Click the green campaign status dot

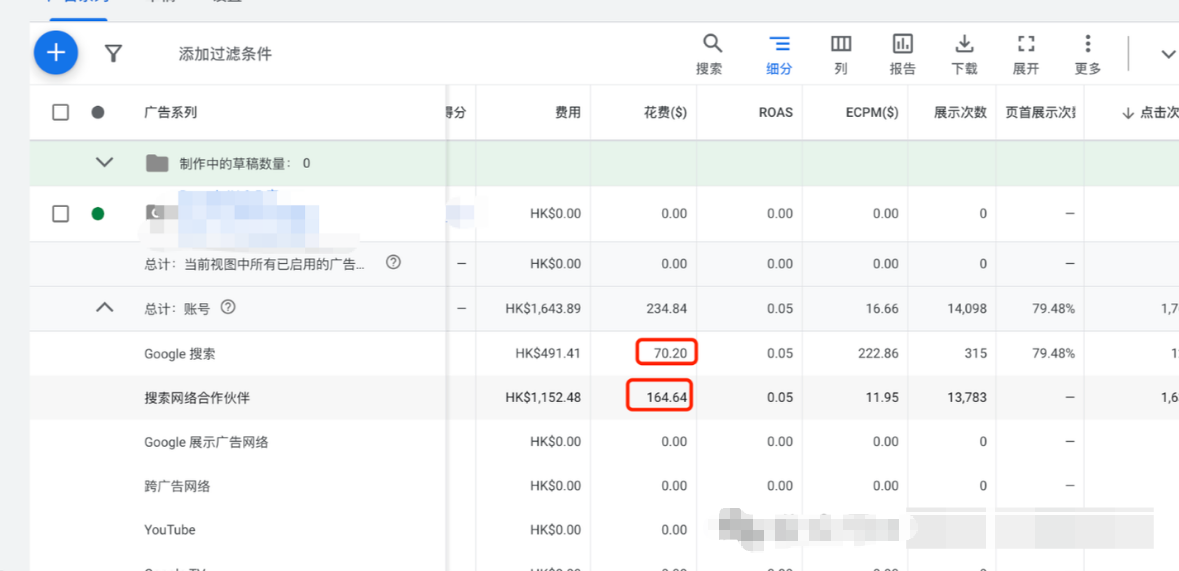pos(98,214)
